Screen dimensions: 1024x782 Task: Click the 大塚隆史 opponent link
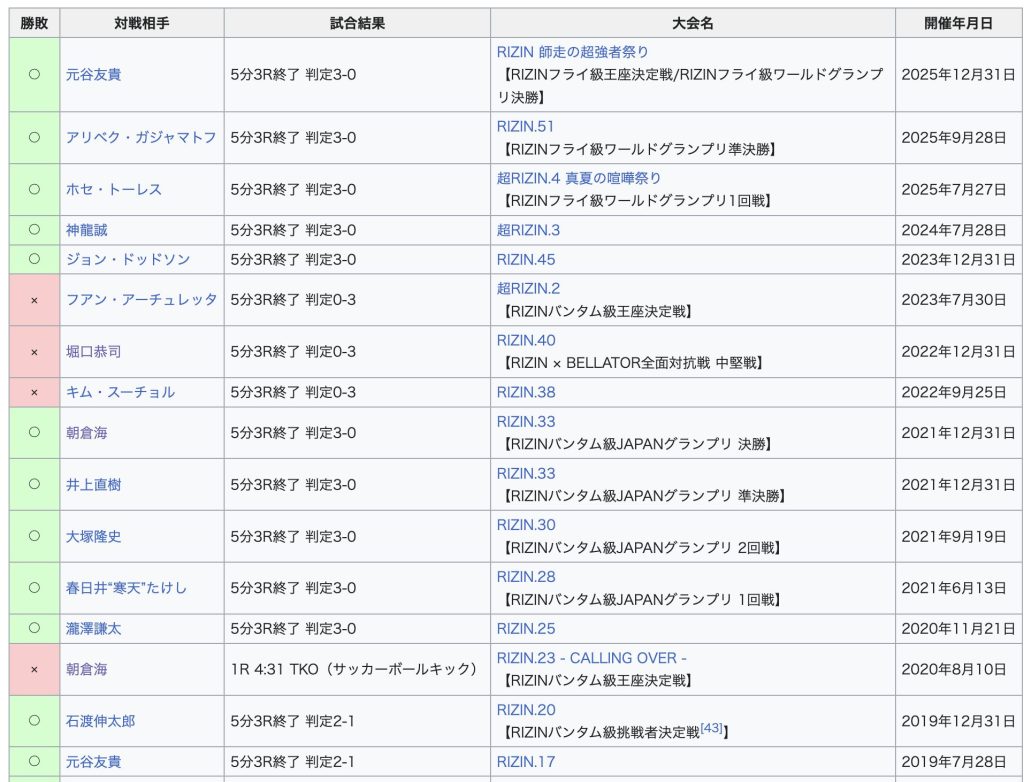click(93, 536)
